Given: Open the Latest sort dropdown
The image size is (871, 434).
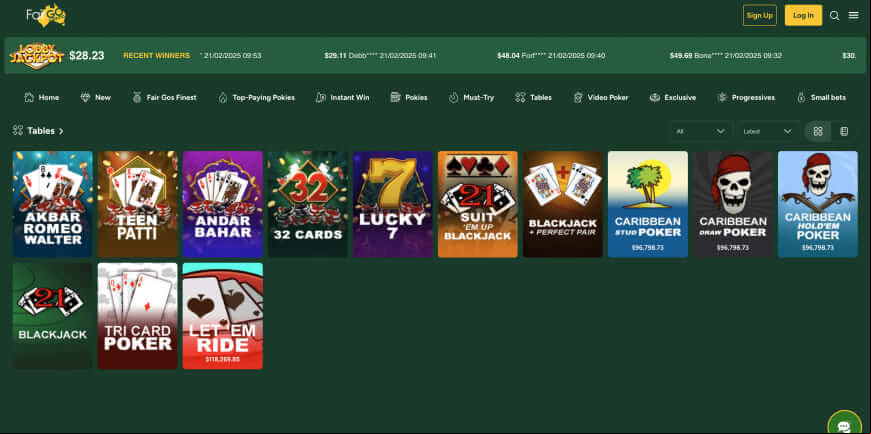Looking at the screenshot, I should coord(768,131).
